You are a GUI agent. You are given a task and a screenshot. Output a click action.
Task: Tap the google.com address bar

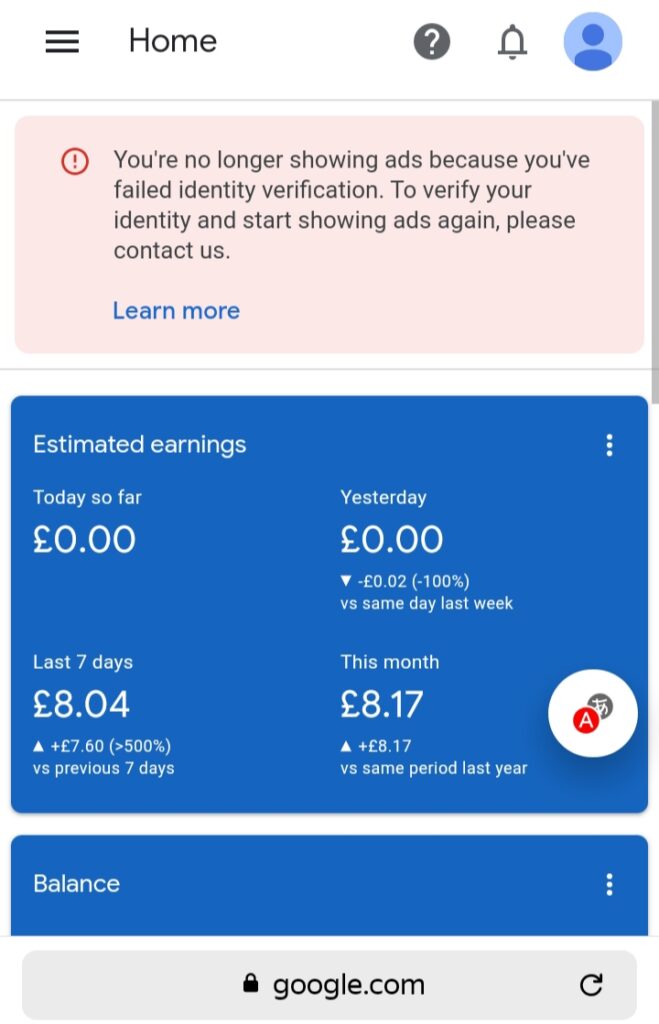[329, 985]
